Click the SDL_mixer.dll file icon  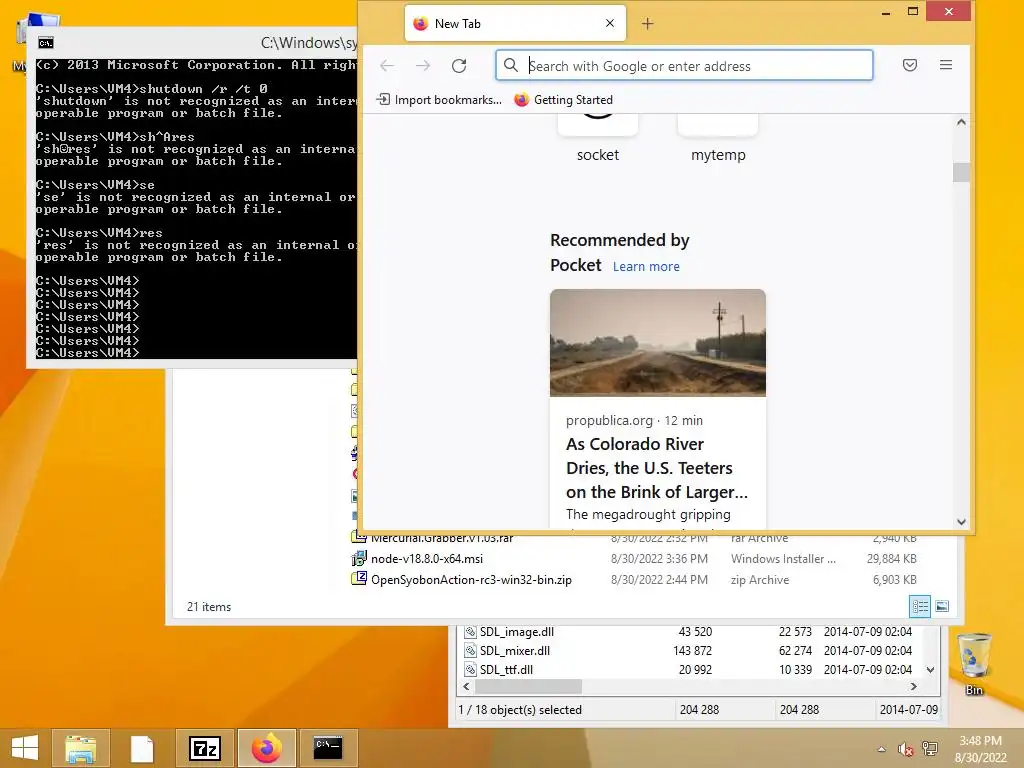pyautogui.click(x=470, y=650)
